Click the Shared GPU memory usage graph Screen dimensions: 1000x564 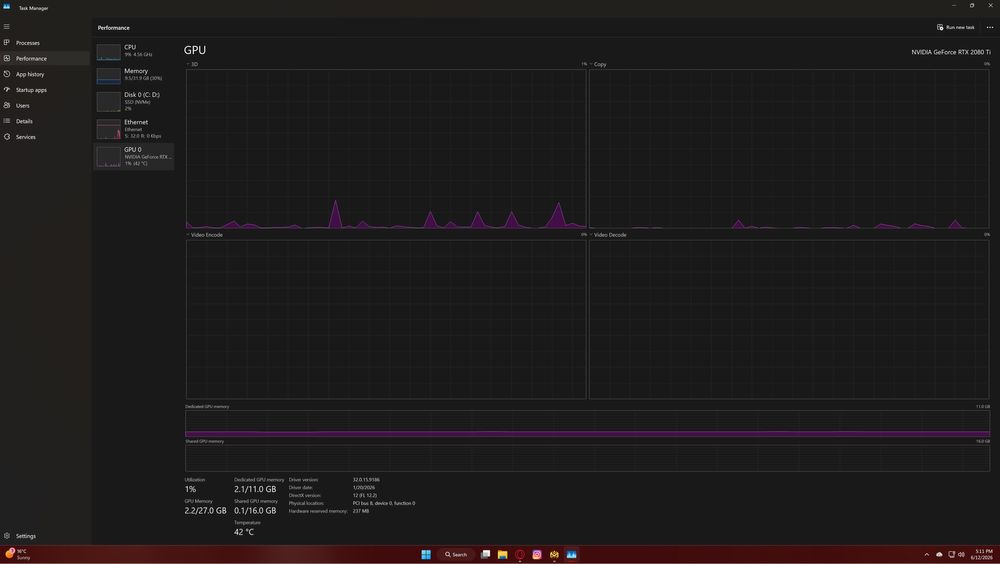587,458
